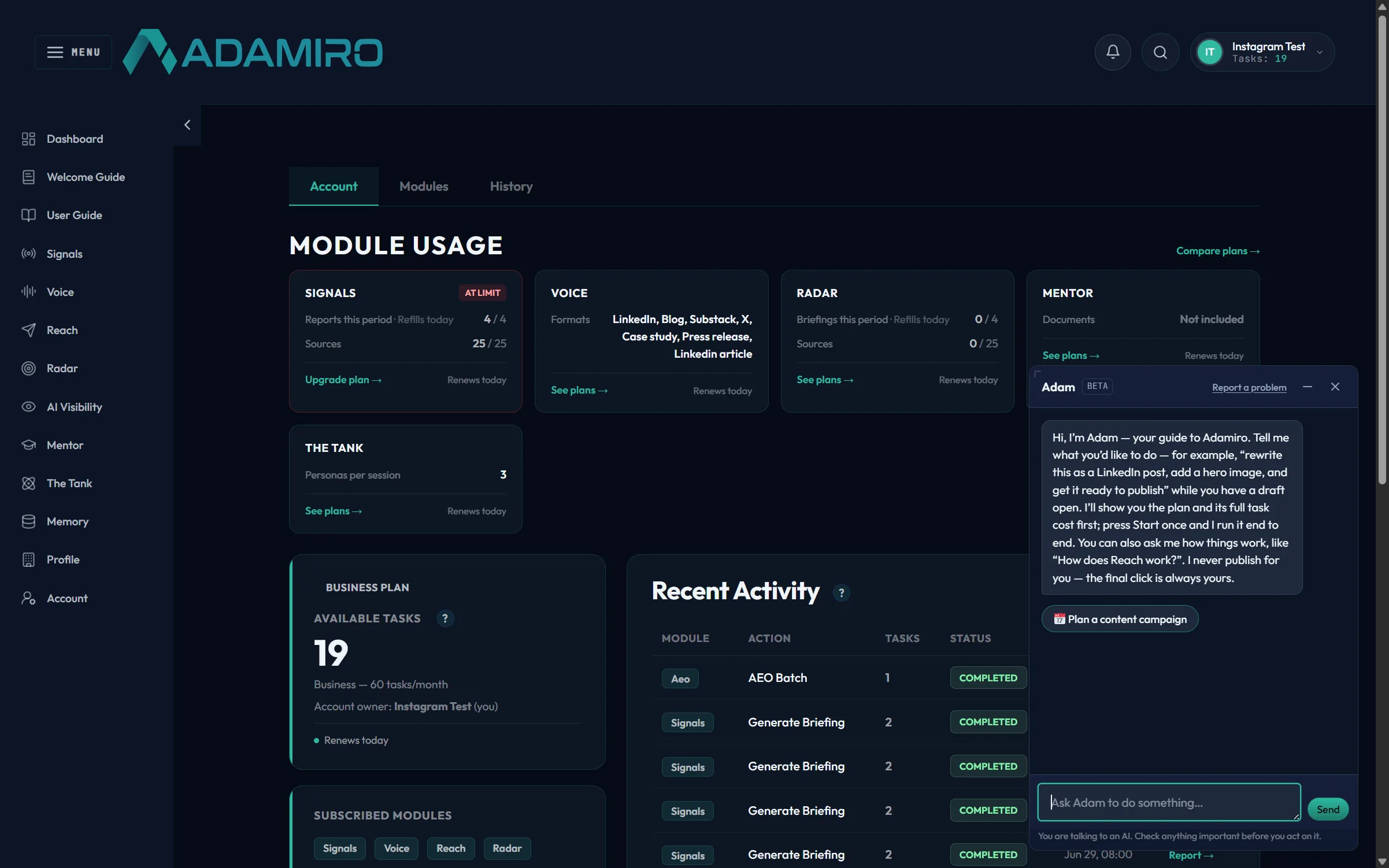Click Plan a content campaign suggestion
The image size is (1389, 868).
click(x=1120, y=619)
